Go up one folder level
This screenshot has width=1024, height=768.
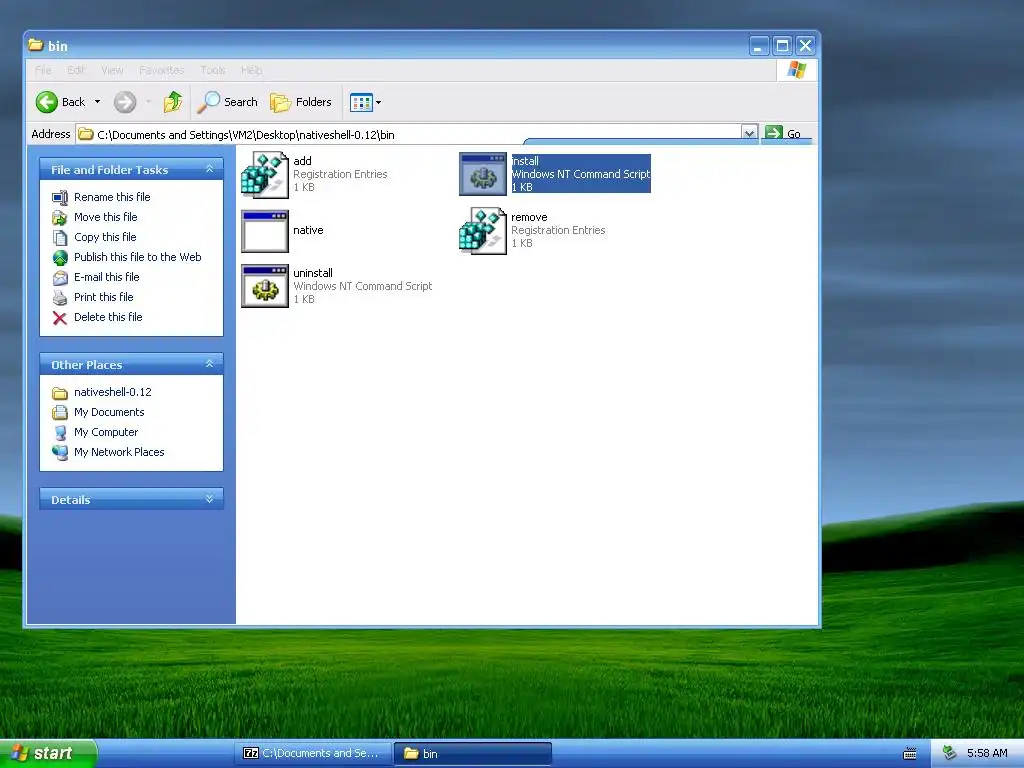pyautogui.click(x=173, y=102)
